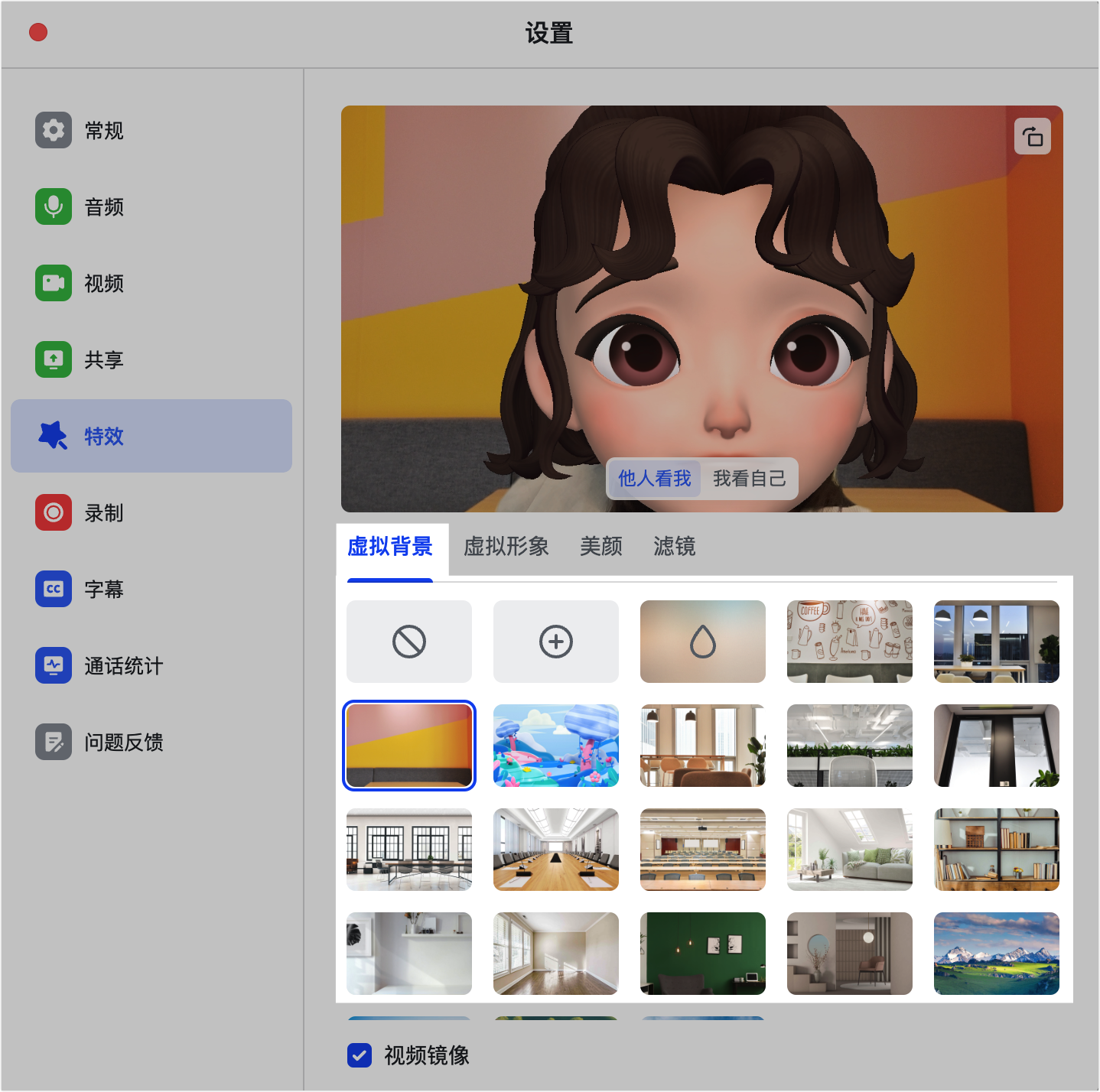Select the empty room wooden floor background
The width and height of the screenshot is (1100, 1092).
pyautogui.click(x=556, y=954)
